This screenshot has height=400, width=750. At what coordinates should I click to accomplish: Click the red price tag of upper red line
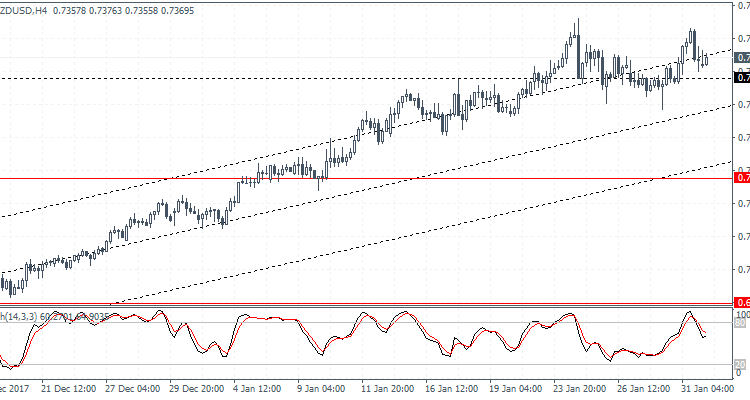click(742, 178)
